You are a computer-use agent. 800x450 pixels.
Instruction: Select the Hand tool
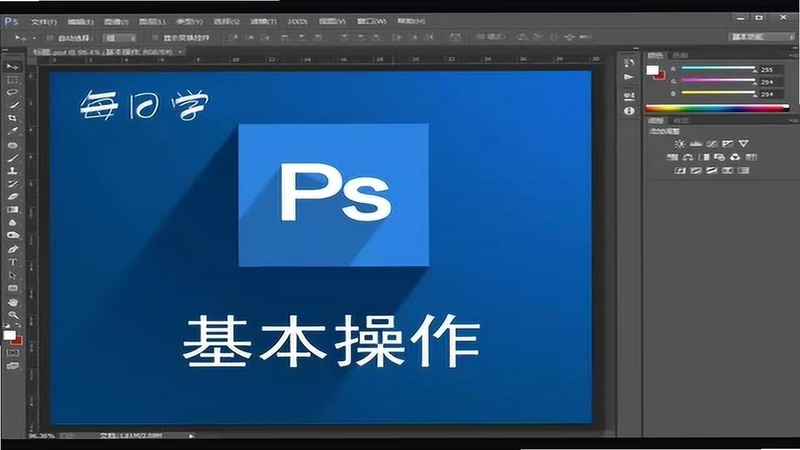point(12,302)
